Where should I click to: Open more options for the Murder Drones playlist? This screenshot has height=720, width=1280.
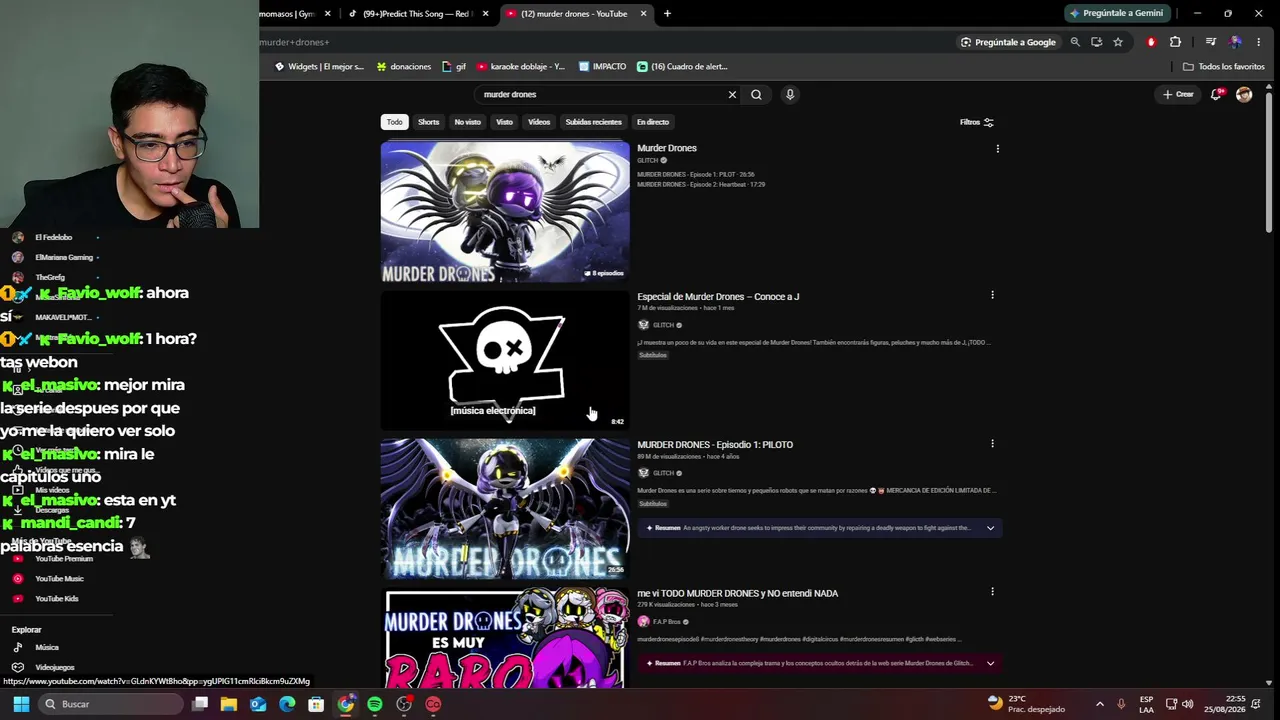click(x=997, y=149)
